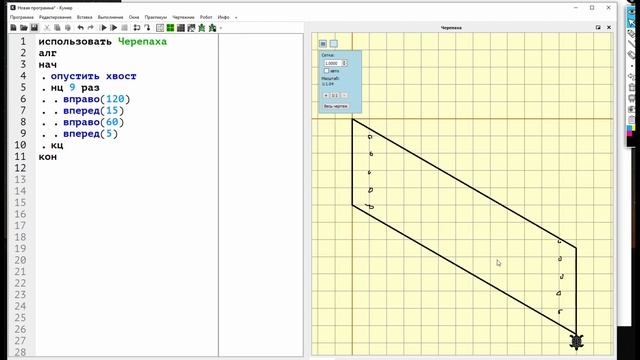Toggle the light square icon in Черепаха panel

pyautogui.click(x=333, y=44)
